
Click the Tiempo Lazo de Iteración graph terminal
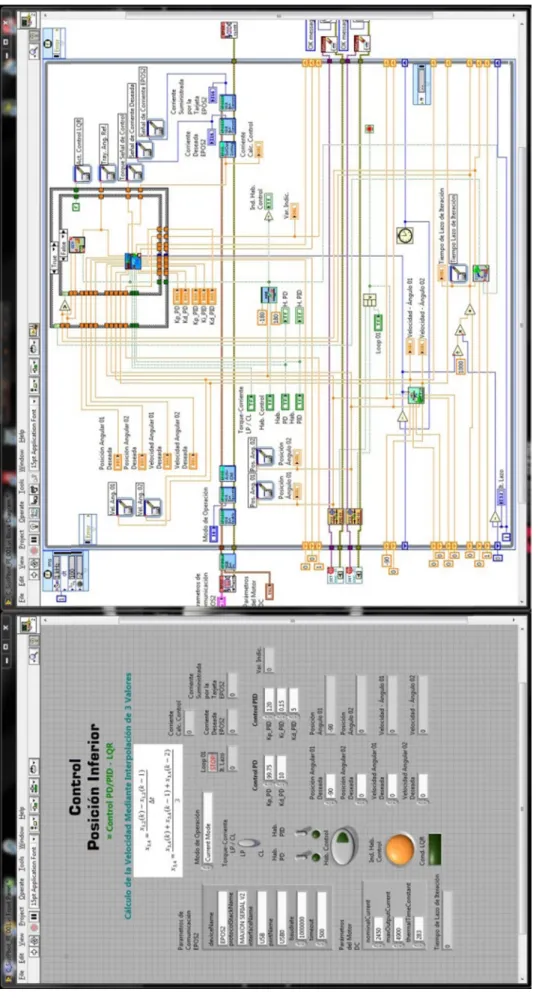459,273
